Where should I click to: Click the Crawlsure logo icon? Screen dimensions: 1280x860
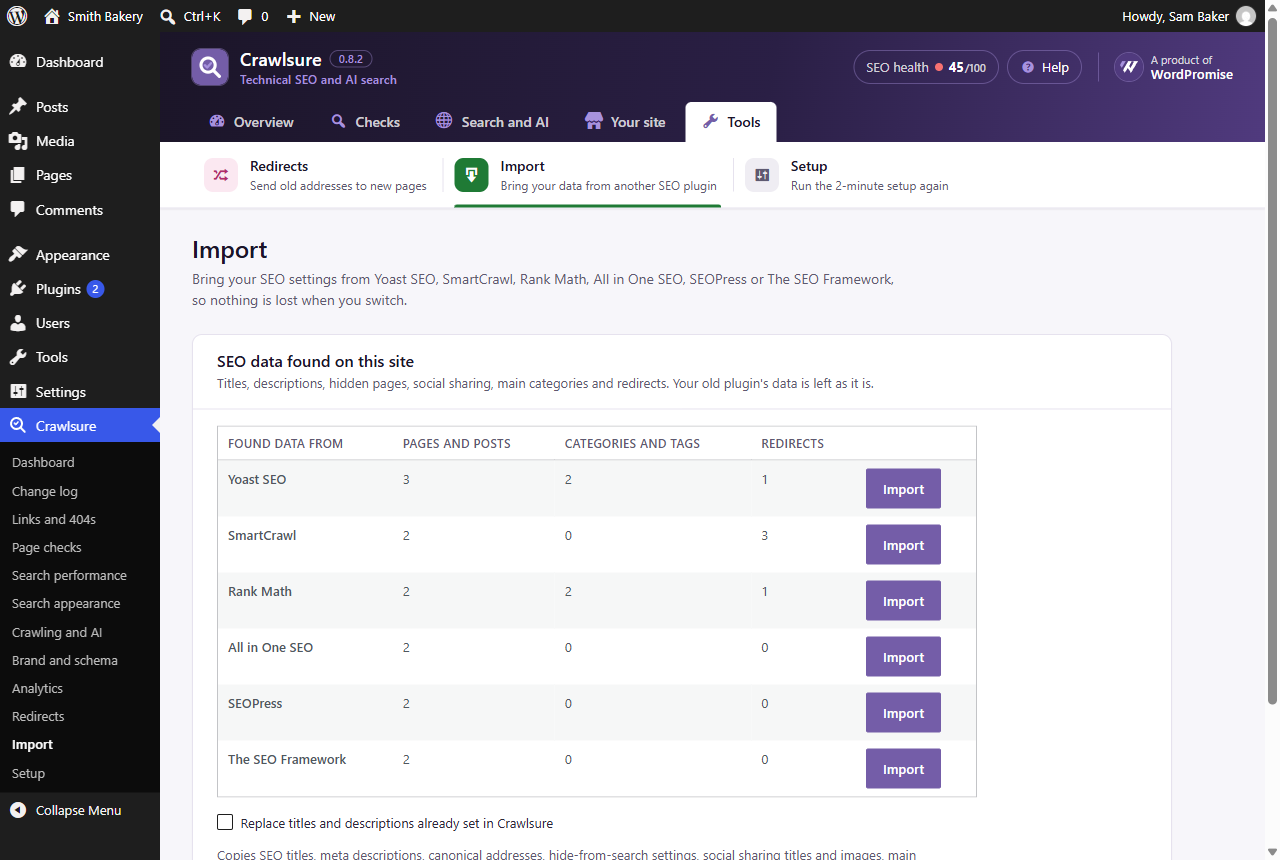pyautogui.click(x=210, y=67)
